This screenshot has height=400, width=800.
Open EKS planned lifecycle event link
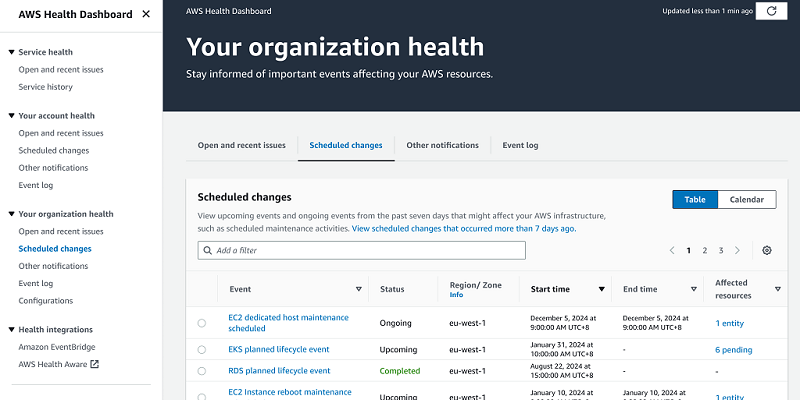pyautogui.click(x=279, y=349)
